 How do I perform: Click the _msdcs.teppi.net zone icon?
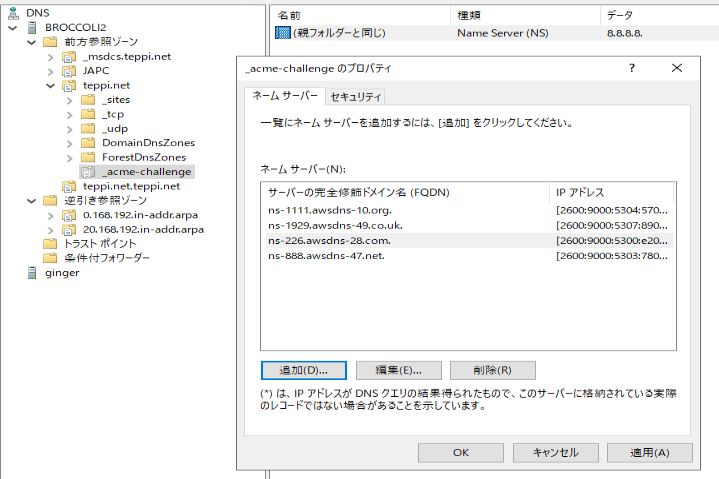tap(69, 57)
